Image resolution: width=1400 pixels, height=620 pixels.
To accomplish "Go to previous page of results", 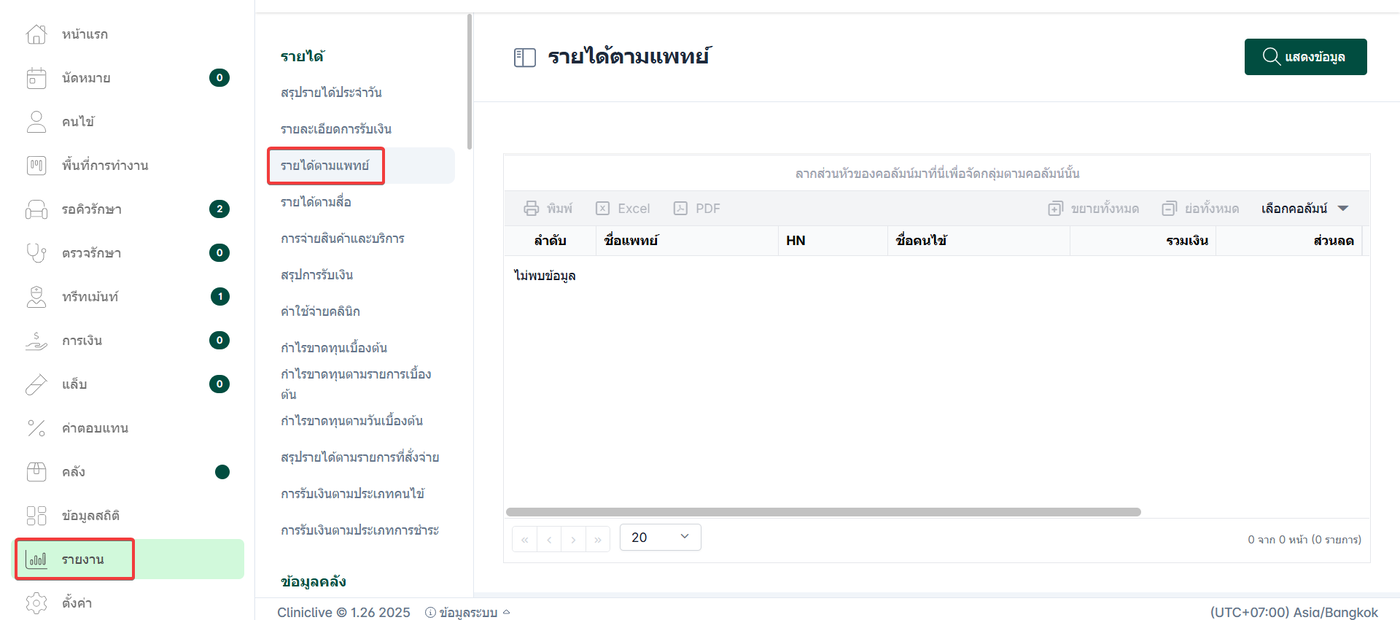I will click(x=549, y=539).
